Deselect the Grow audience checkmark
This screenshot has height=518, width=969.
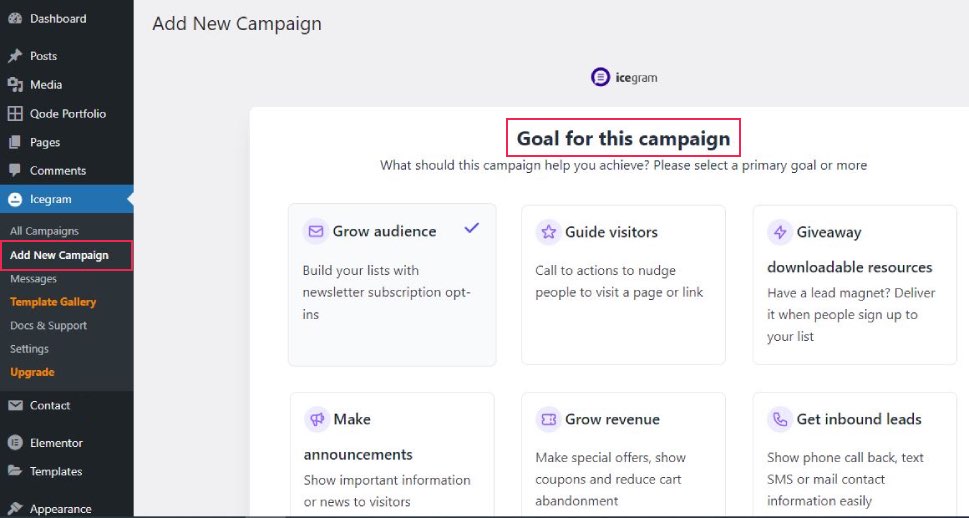tap(472, 228)
